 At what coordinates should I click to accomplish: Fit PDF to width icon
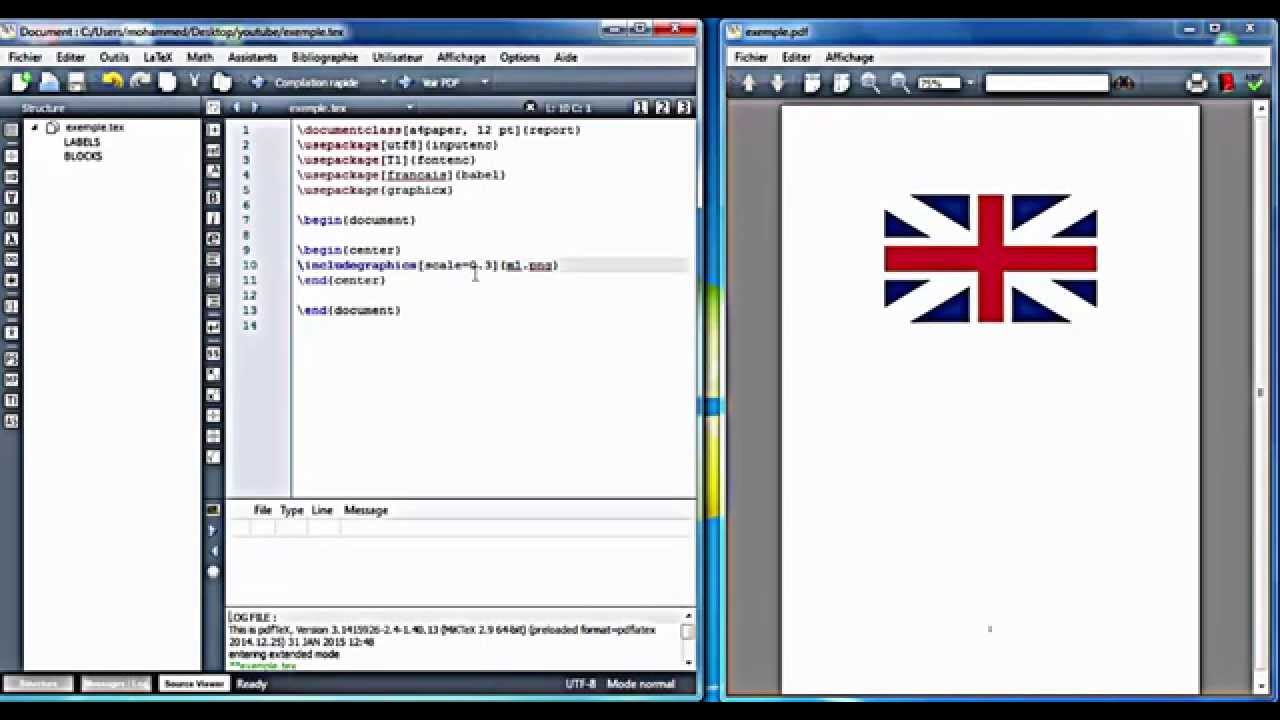click(x=812, y=83)
